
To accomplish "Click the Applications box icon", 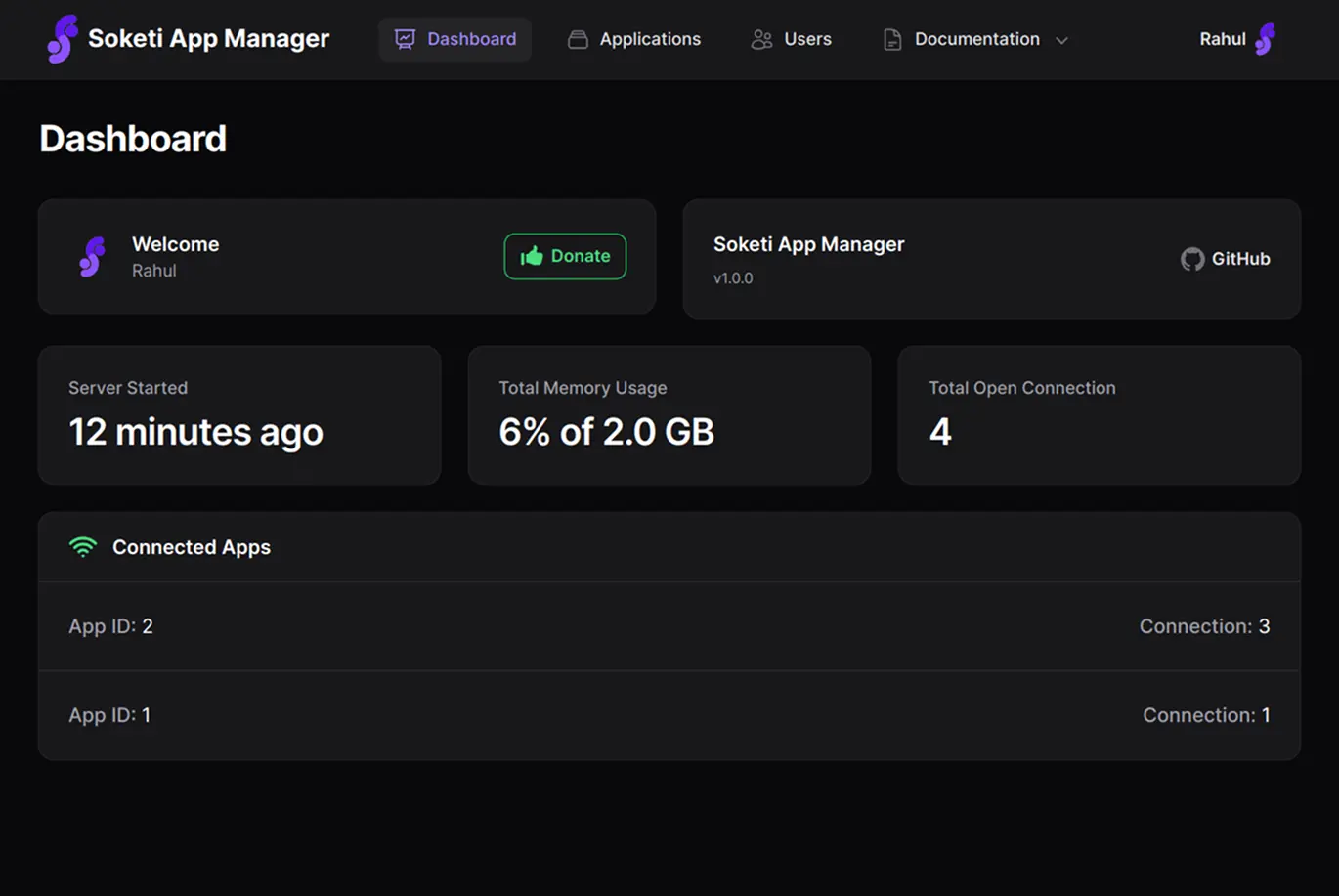I will 577,39.
